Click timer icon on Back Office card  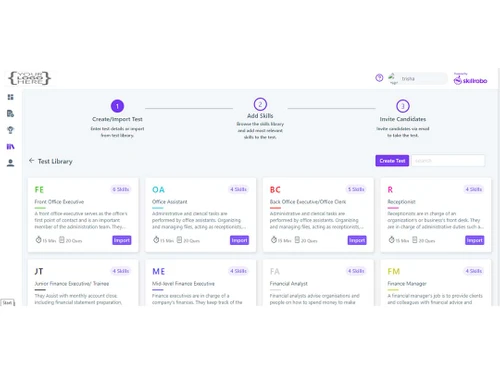(274, 240)
